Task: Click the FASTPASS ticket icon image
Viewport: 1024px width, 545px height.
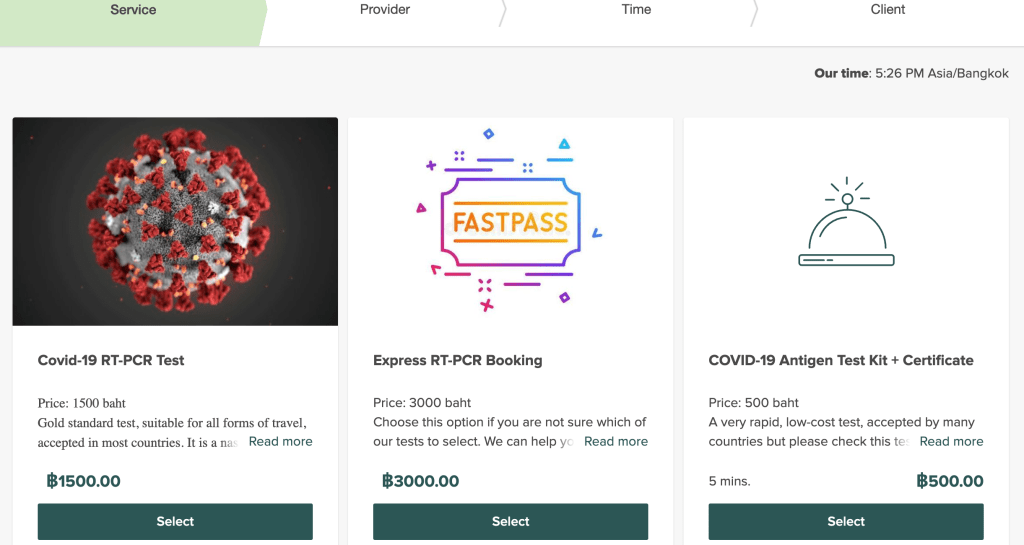Action: 510,221
